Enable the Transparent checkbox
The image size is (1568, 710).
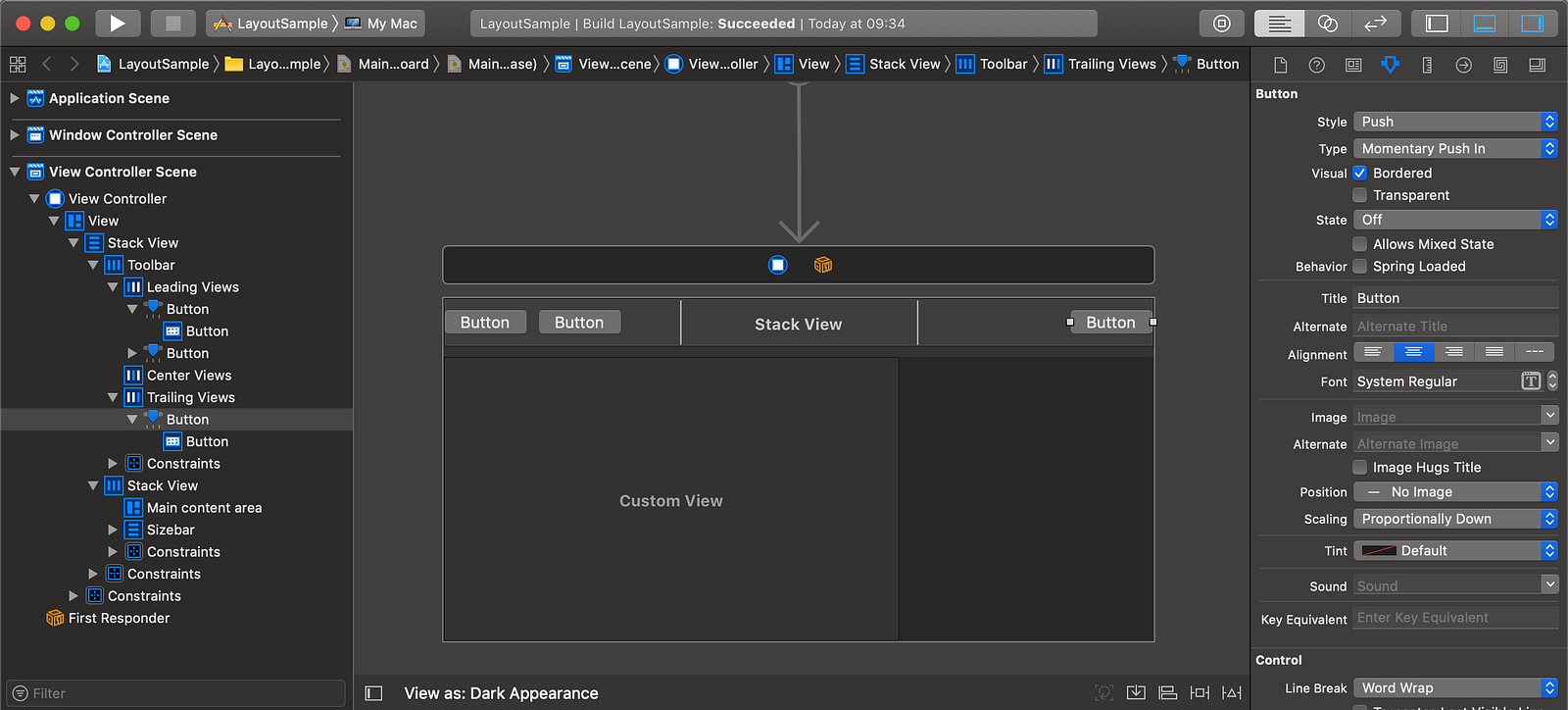click(1360, 195)
